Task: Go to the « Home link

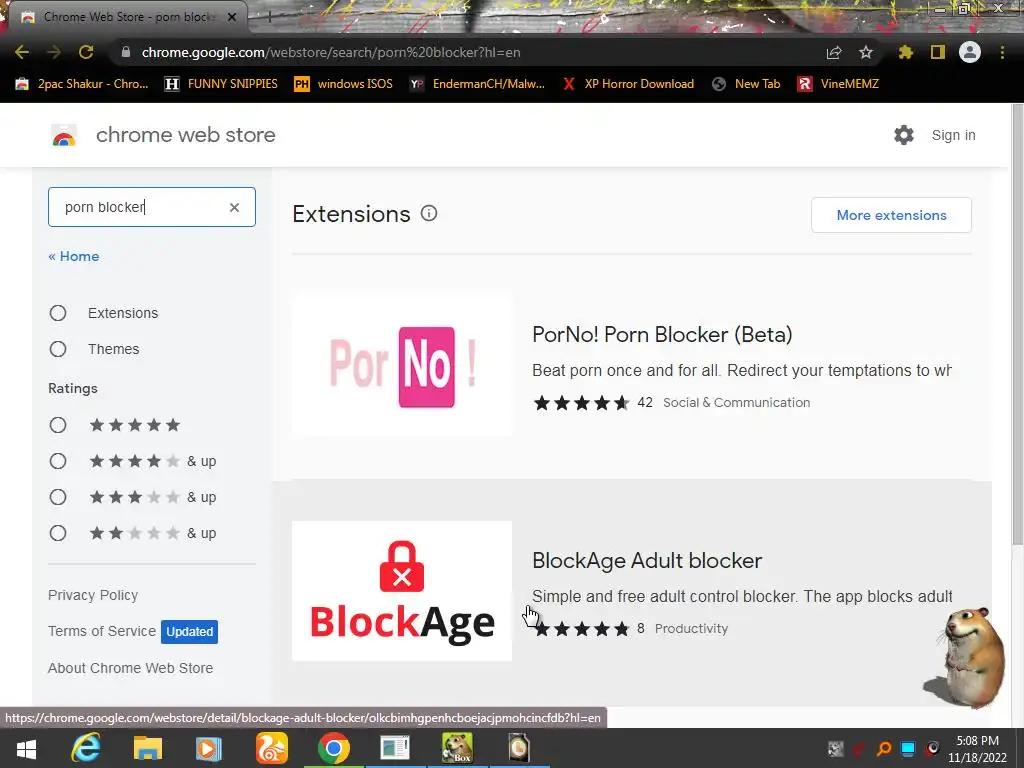Action: point(74,256)
